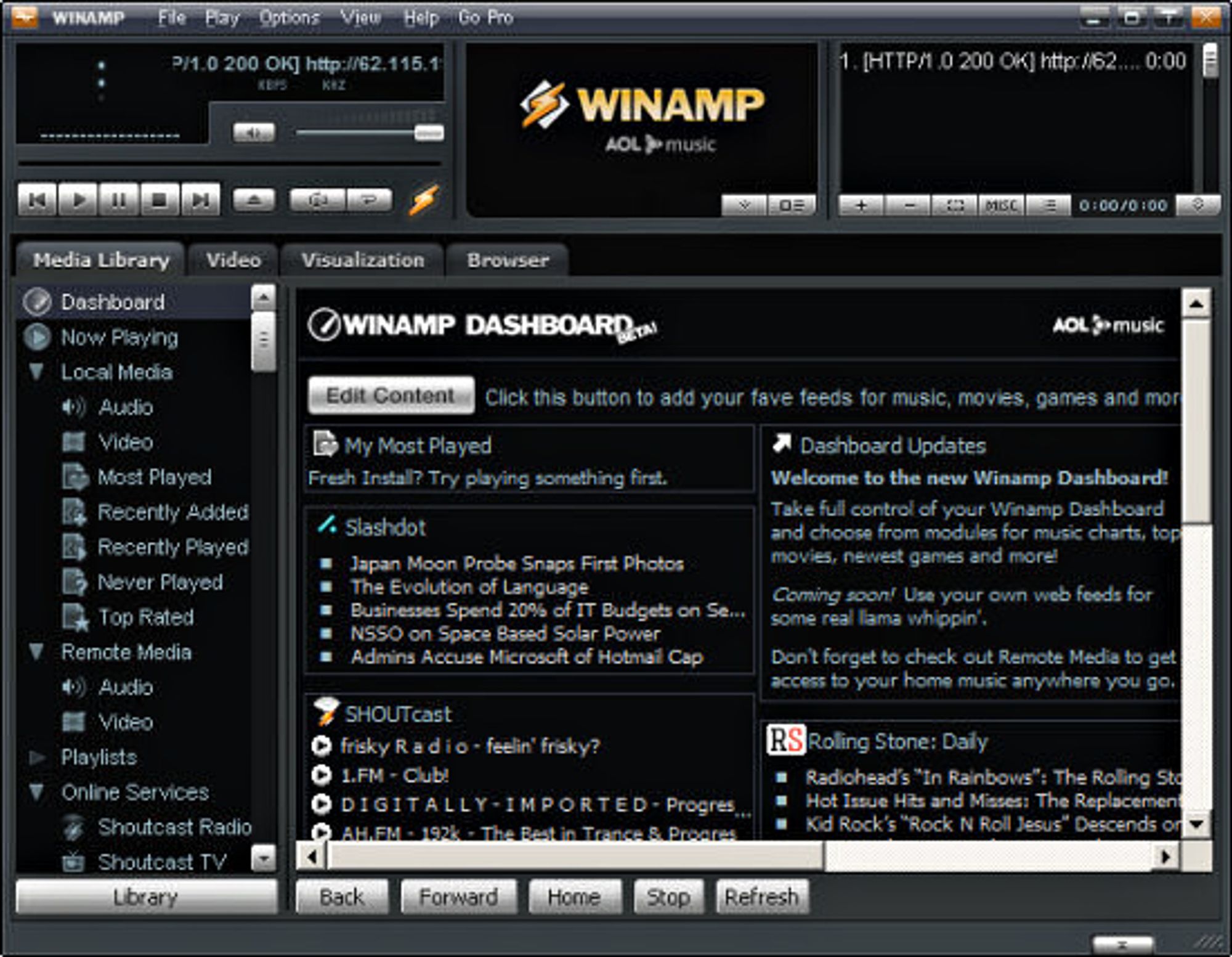Switch to the Video tab

coord(233,260)
